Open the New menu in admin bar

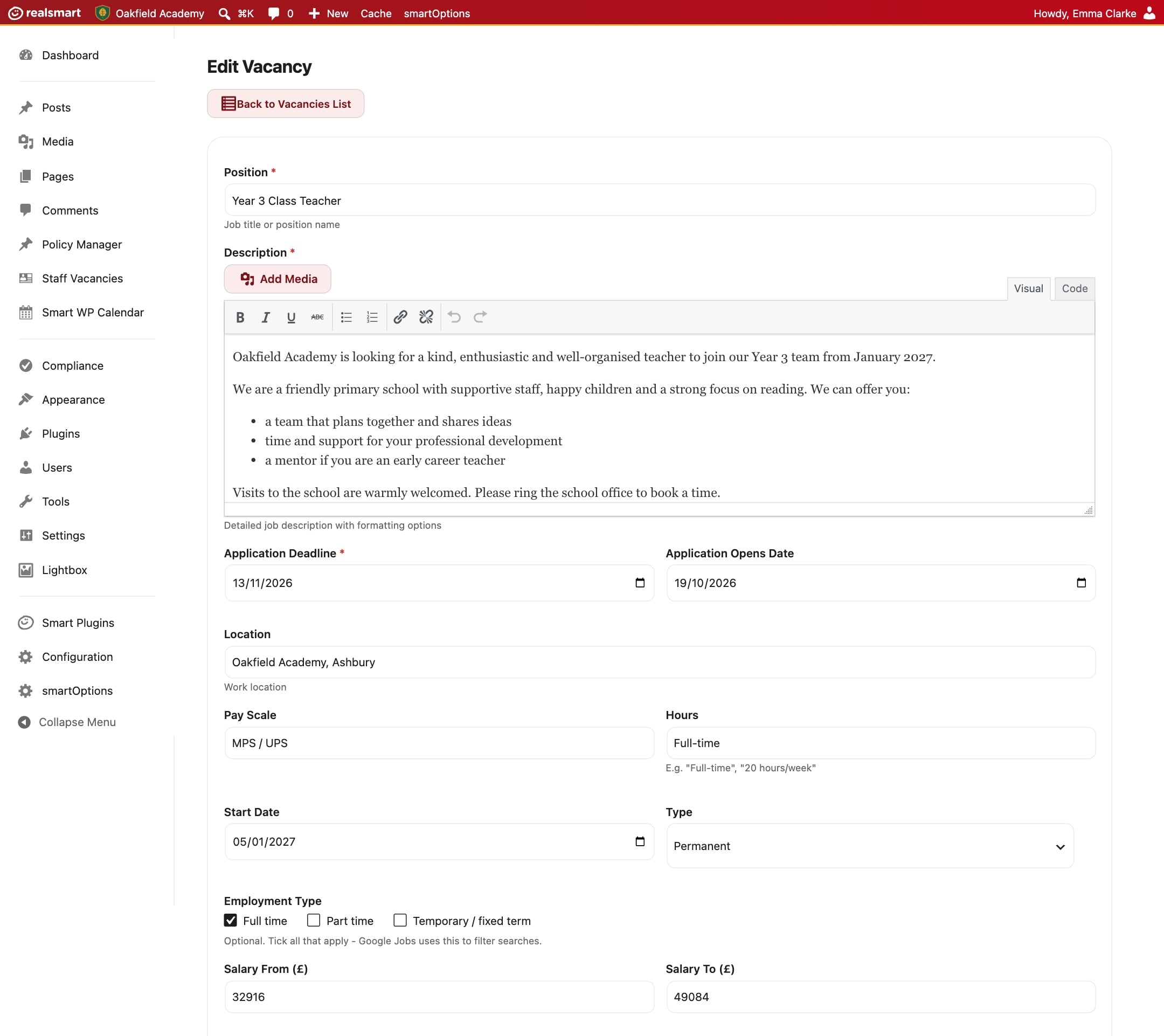tap(328, 13)
